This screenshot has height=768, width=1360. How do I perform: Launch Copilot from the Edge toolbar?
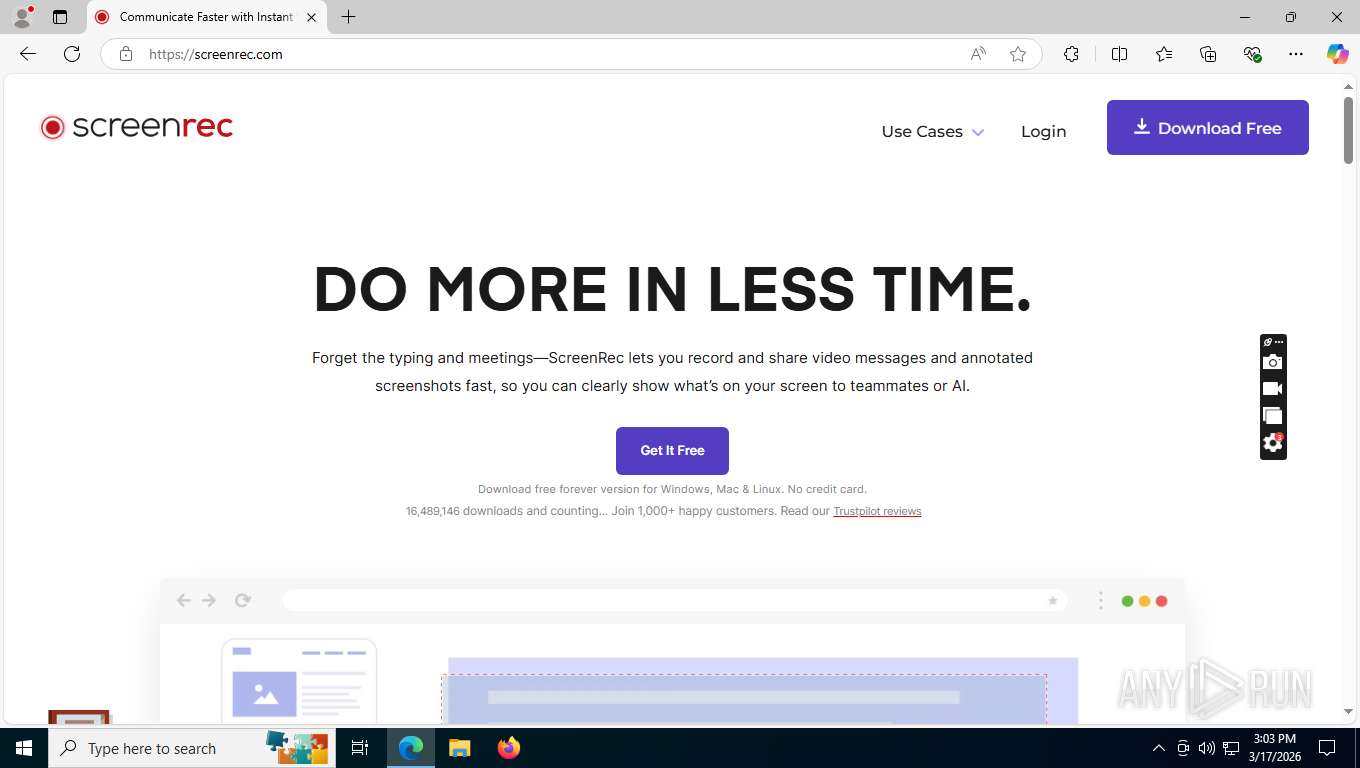[1337, 54]
